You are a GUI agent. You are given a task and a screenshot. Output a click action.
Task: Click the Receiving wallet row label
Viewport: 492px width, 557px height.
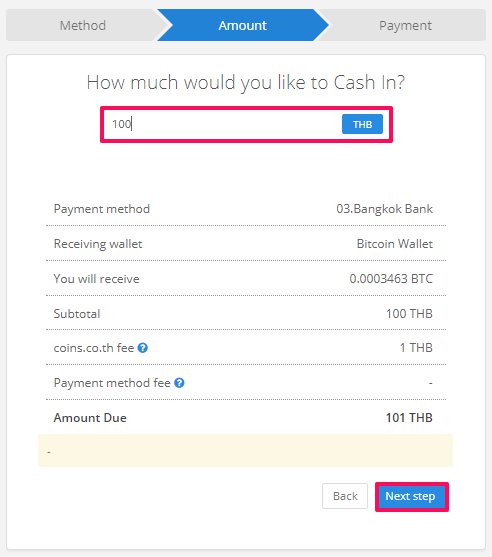[x=98, y=244]
